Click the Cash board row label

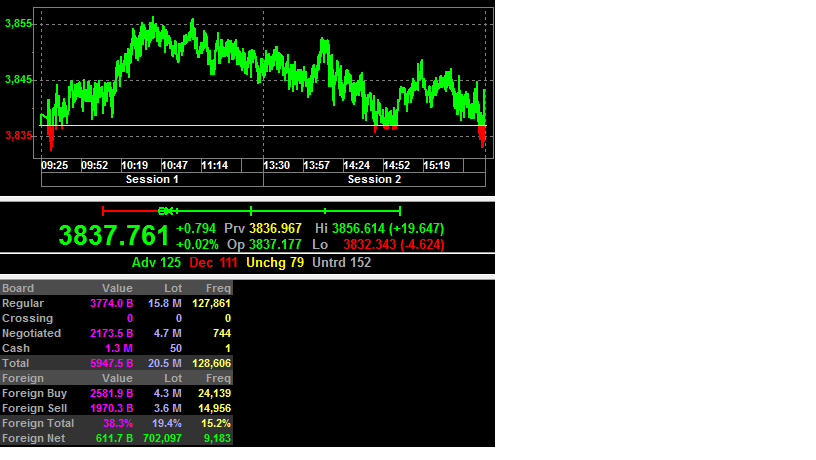[x=16, y=349]
